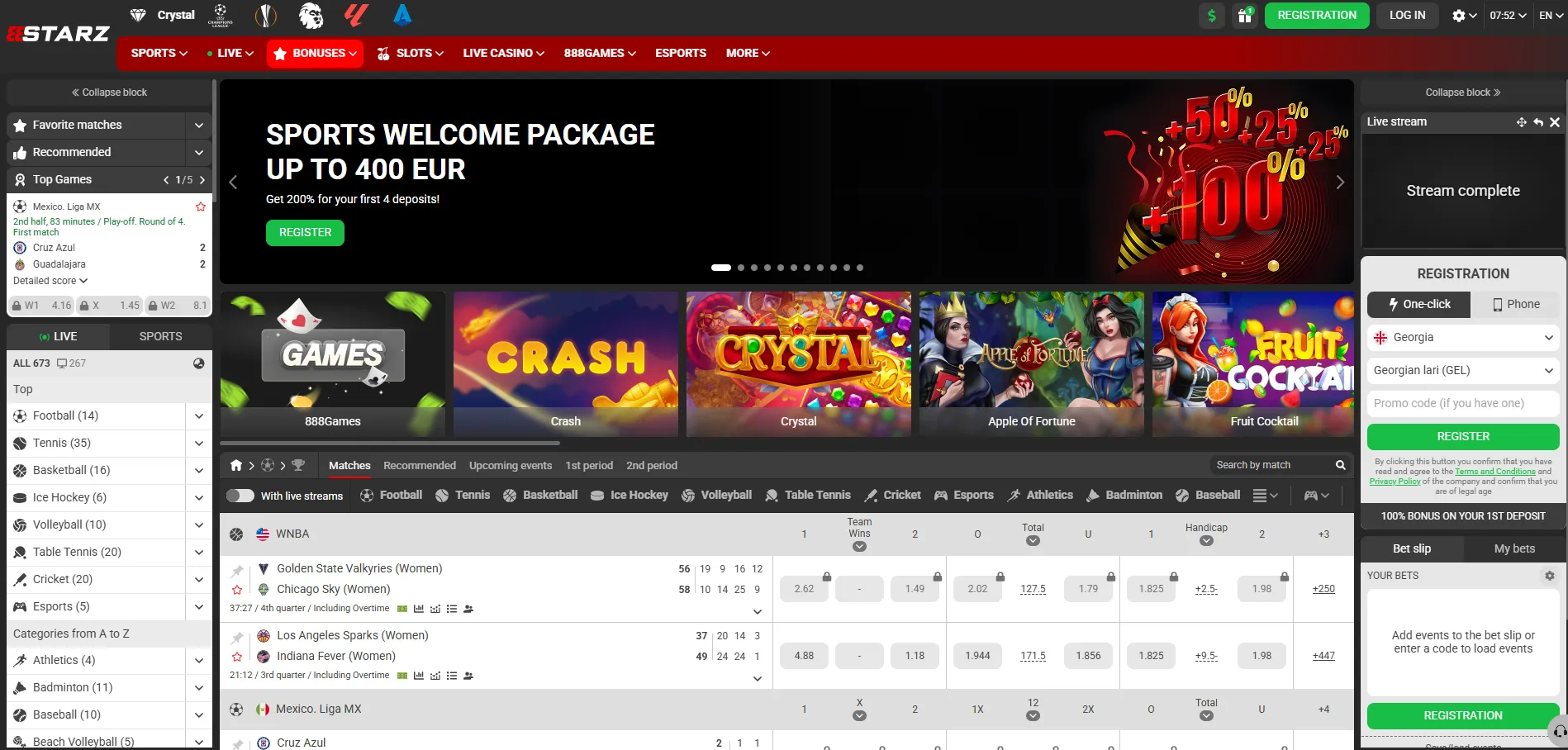Click the green REGISTER form button
Image resolution: width=1568 pixels, height=750 pixels.
coord(1463,436)
